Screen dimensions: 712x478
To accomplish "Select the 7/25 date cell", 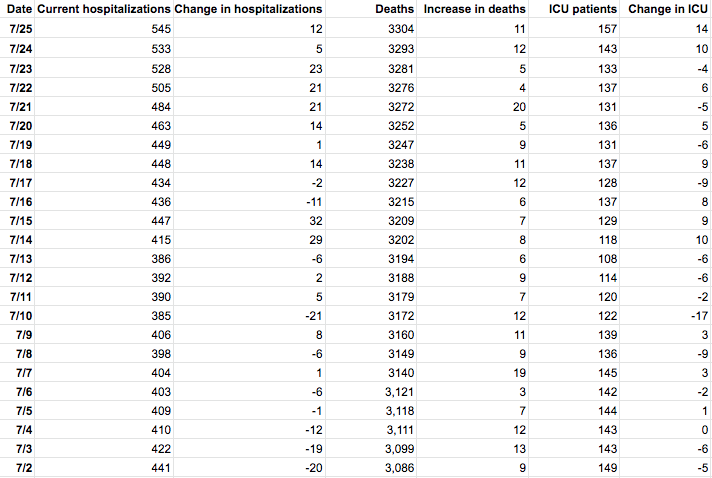I will pyautogui.click(x=18, y=29).
